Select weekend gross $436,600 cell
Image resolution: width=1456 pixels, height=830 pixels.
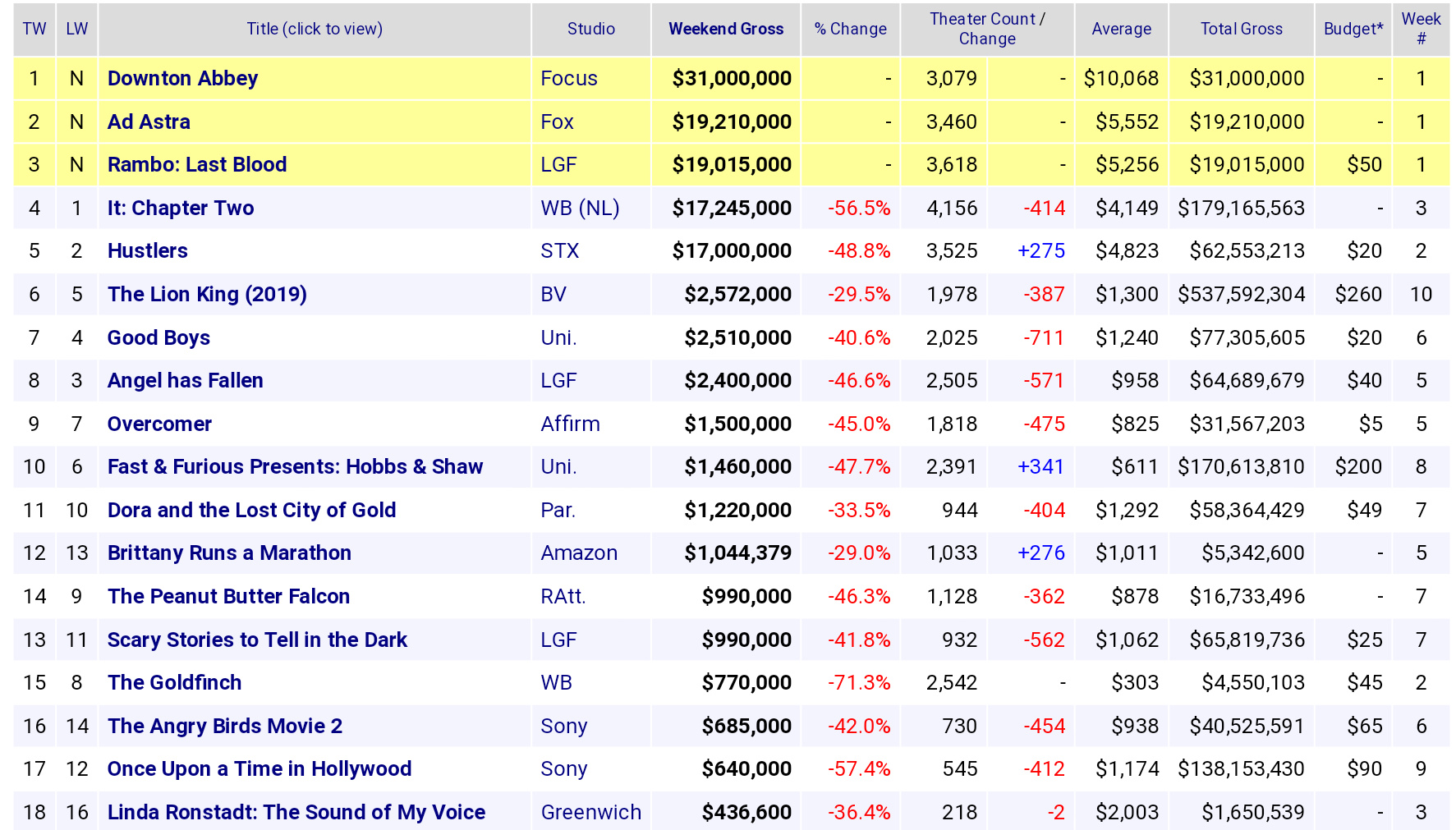click(746, 813)
